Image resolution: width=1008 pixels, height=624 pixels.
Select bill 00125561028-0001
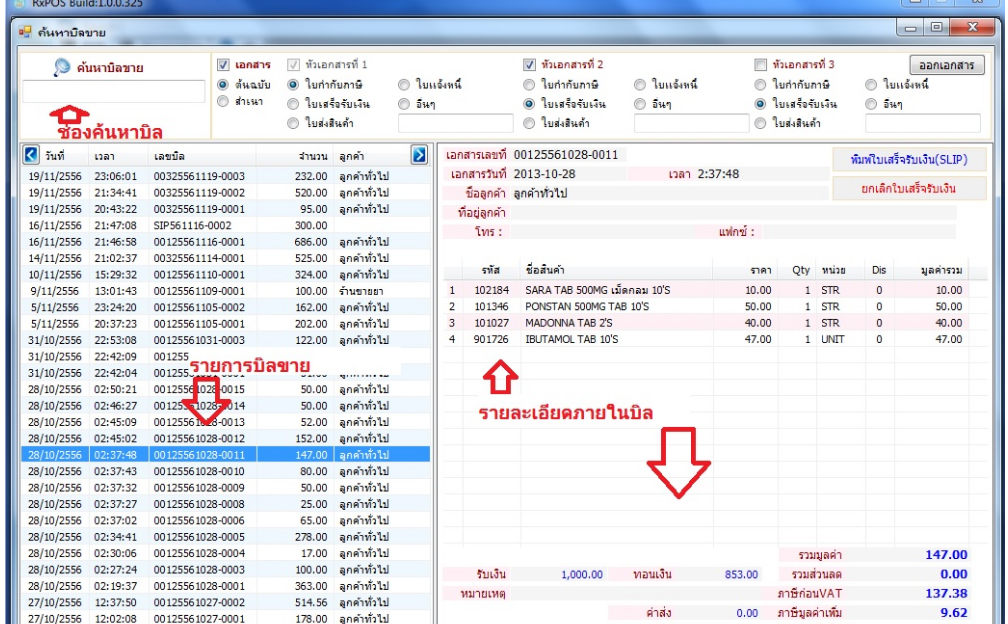[x=226, y=586]
